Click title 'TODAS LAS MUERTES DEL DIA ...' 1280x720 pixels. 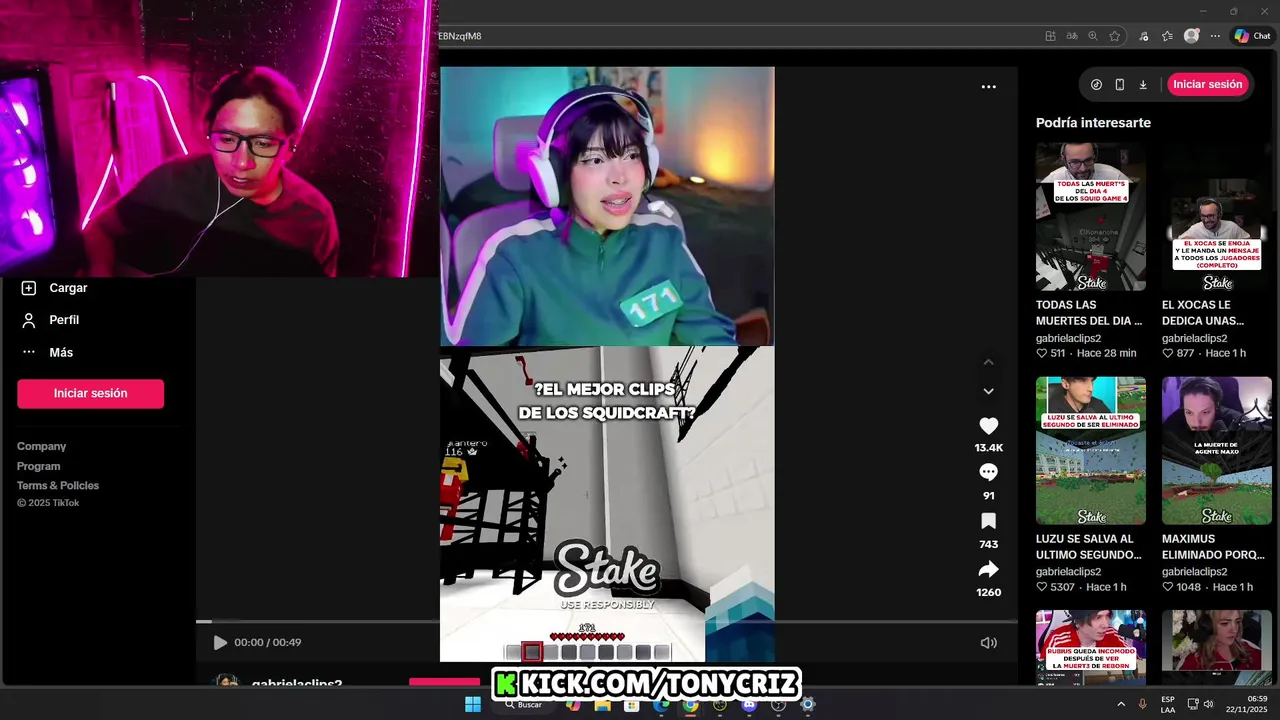point(1089,313)
